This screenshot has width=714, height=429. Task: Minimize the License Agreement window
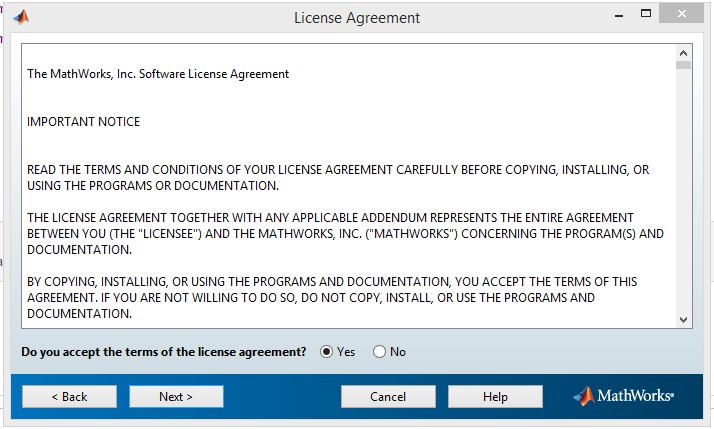pos(619,15)
